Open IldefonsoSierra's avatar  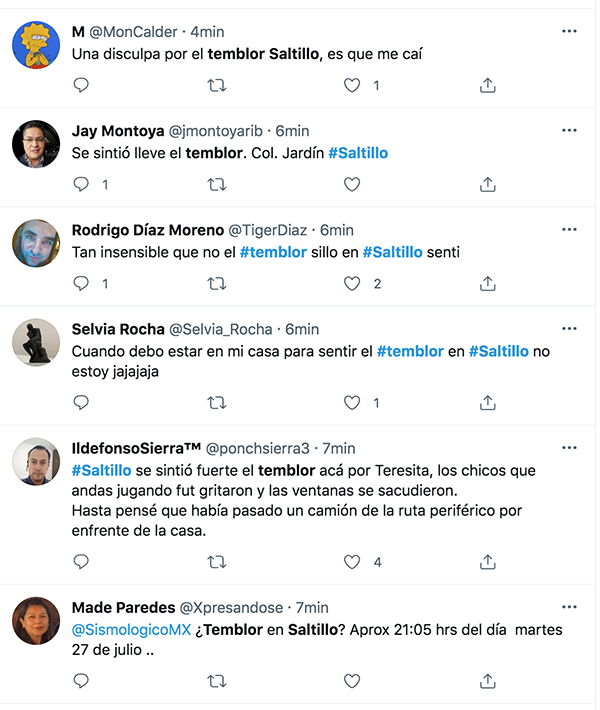pos(36,462)
